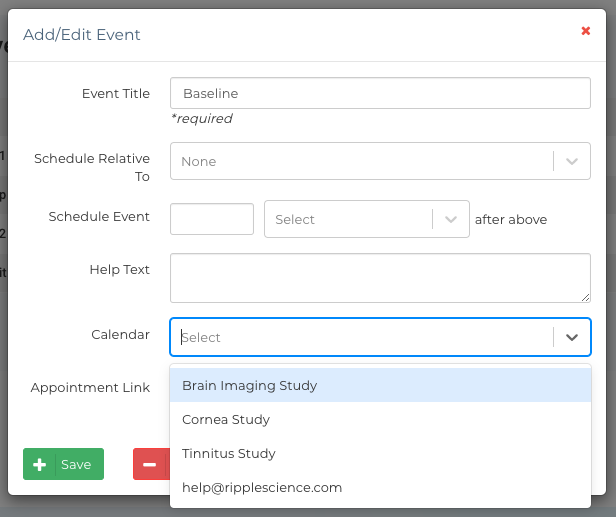Collapse the Calendar dropdown chevron

click(x=572, y=337)
